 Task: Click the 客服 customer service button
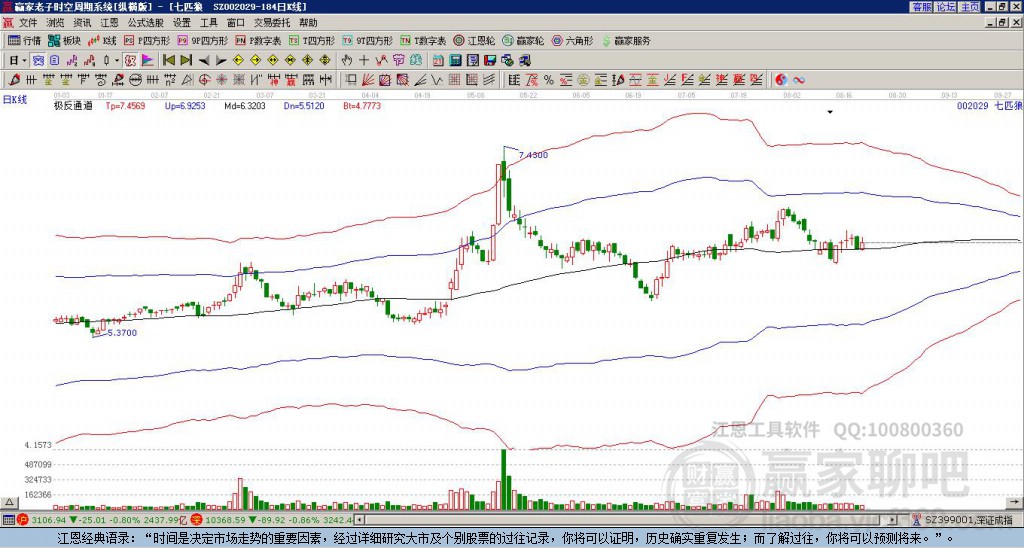click(x=921, y=7)
